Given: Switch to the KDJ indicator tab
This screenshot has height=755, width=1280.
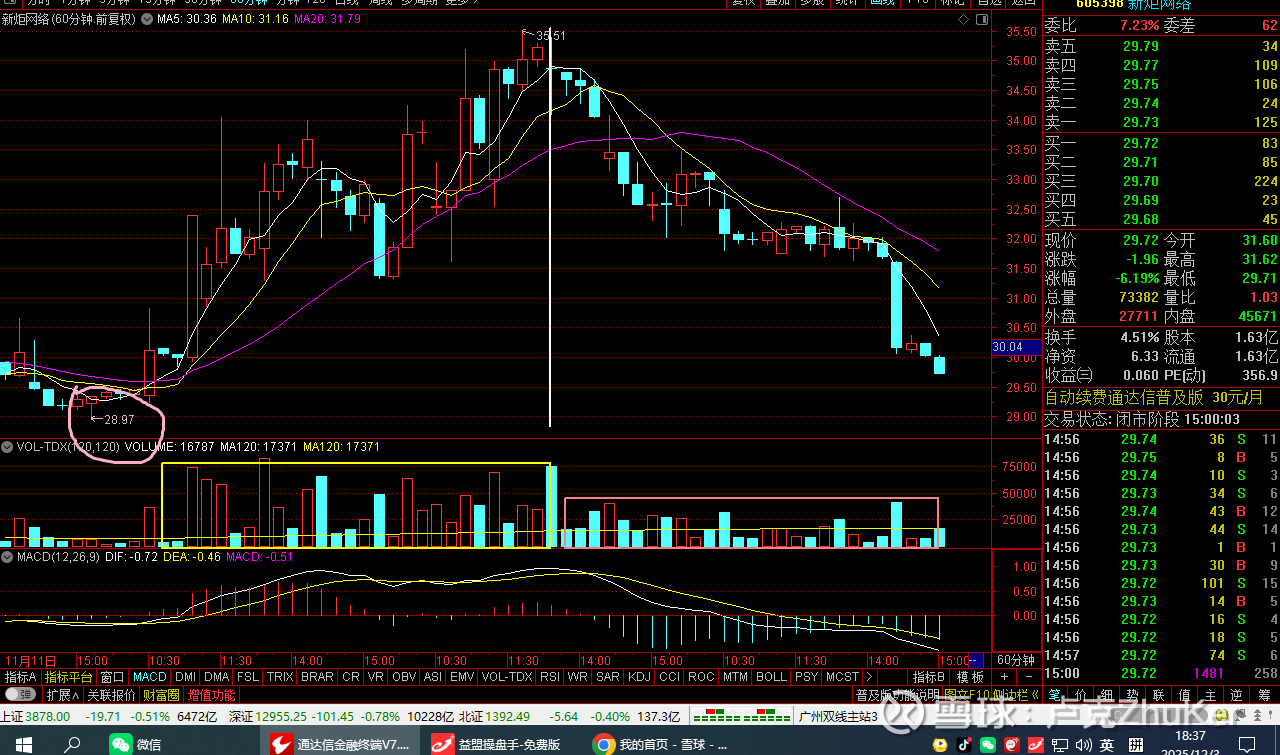Looking at the screenshot, I should pos(638,677).
